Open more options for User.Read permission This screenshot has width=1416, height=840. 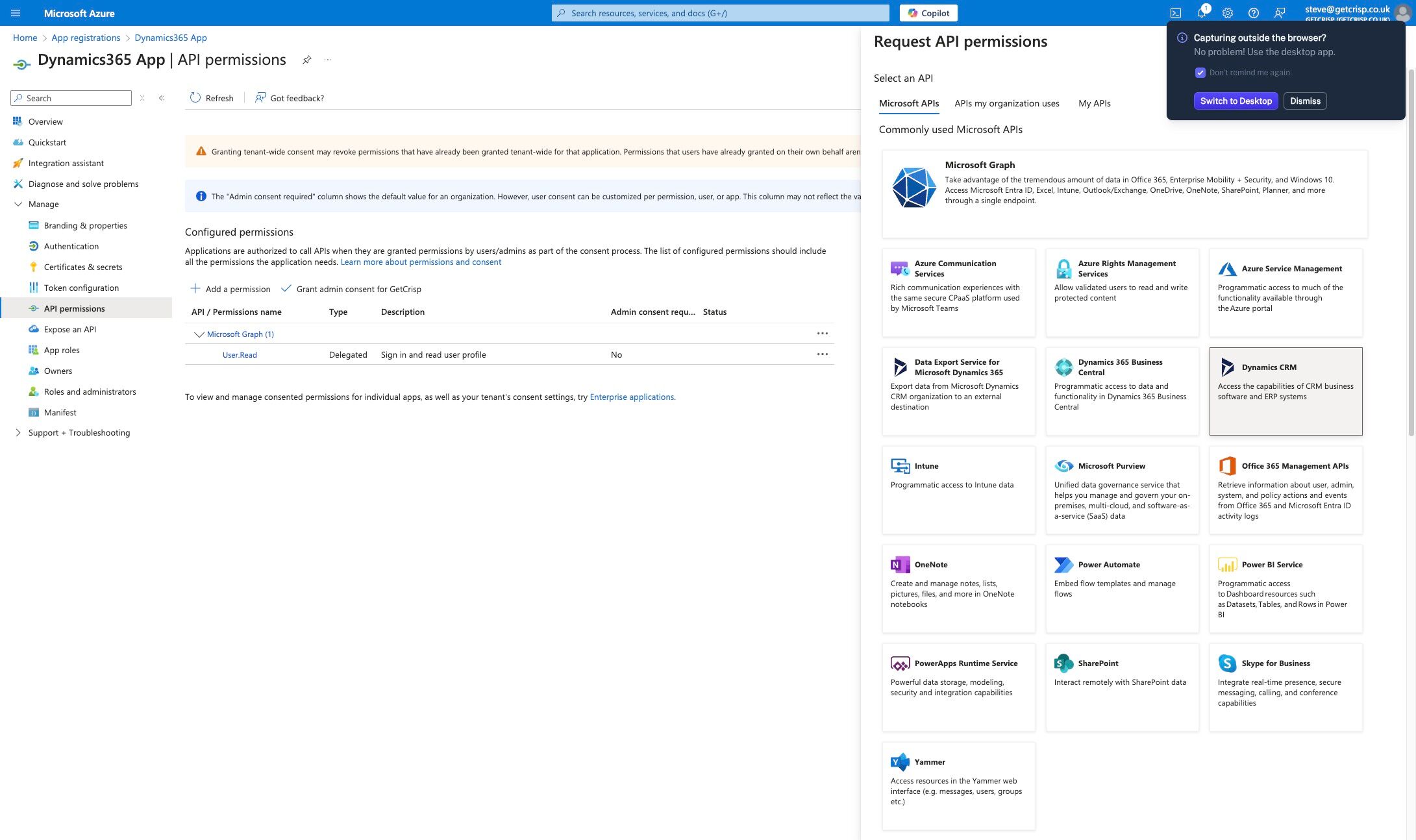[x=822, y=354]
